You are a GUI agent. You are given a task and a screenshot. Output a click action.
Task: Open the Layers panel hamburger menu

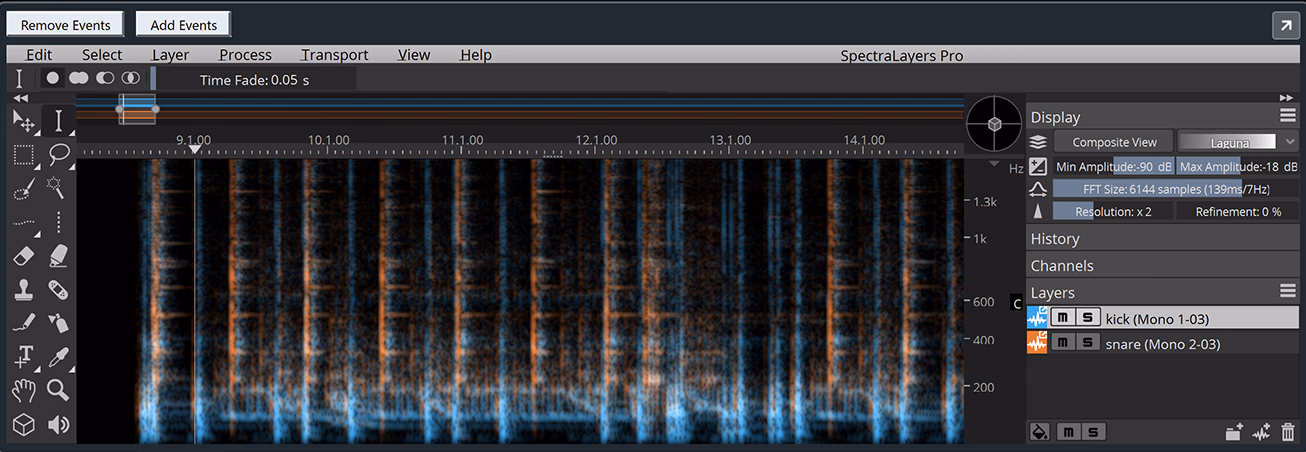pos(1288,291)
